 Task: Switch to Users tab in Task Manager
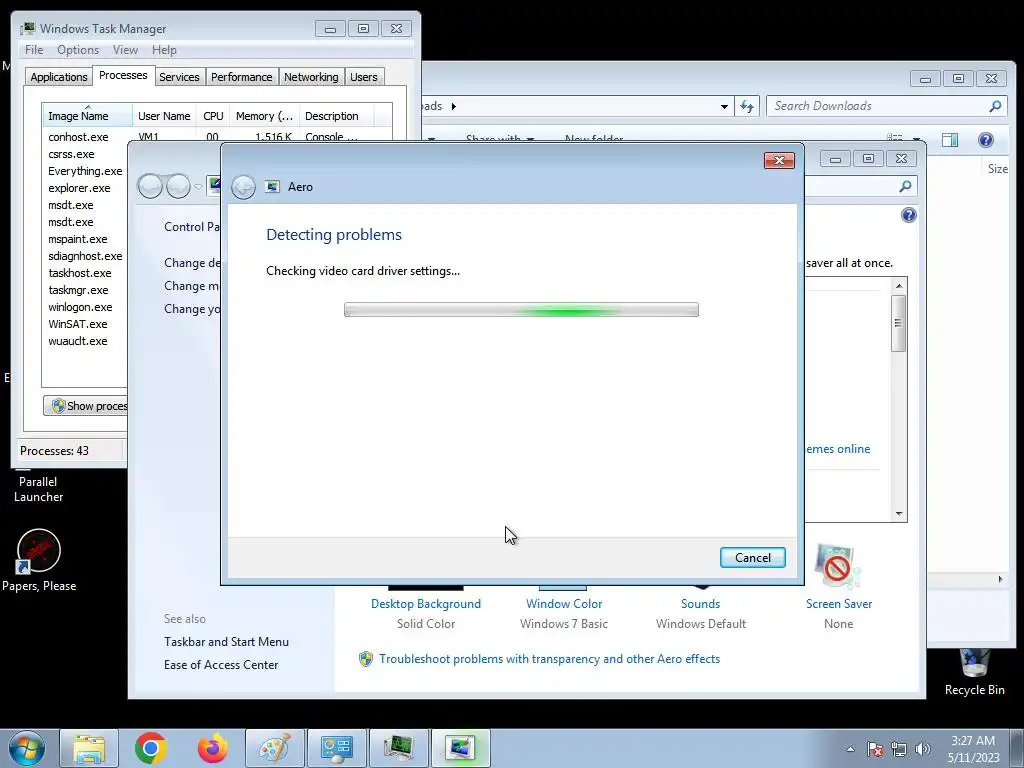(364, 77)
